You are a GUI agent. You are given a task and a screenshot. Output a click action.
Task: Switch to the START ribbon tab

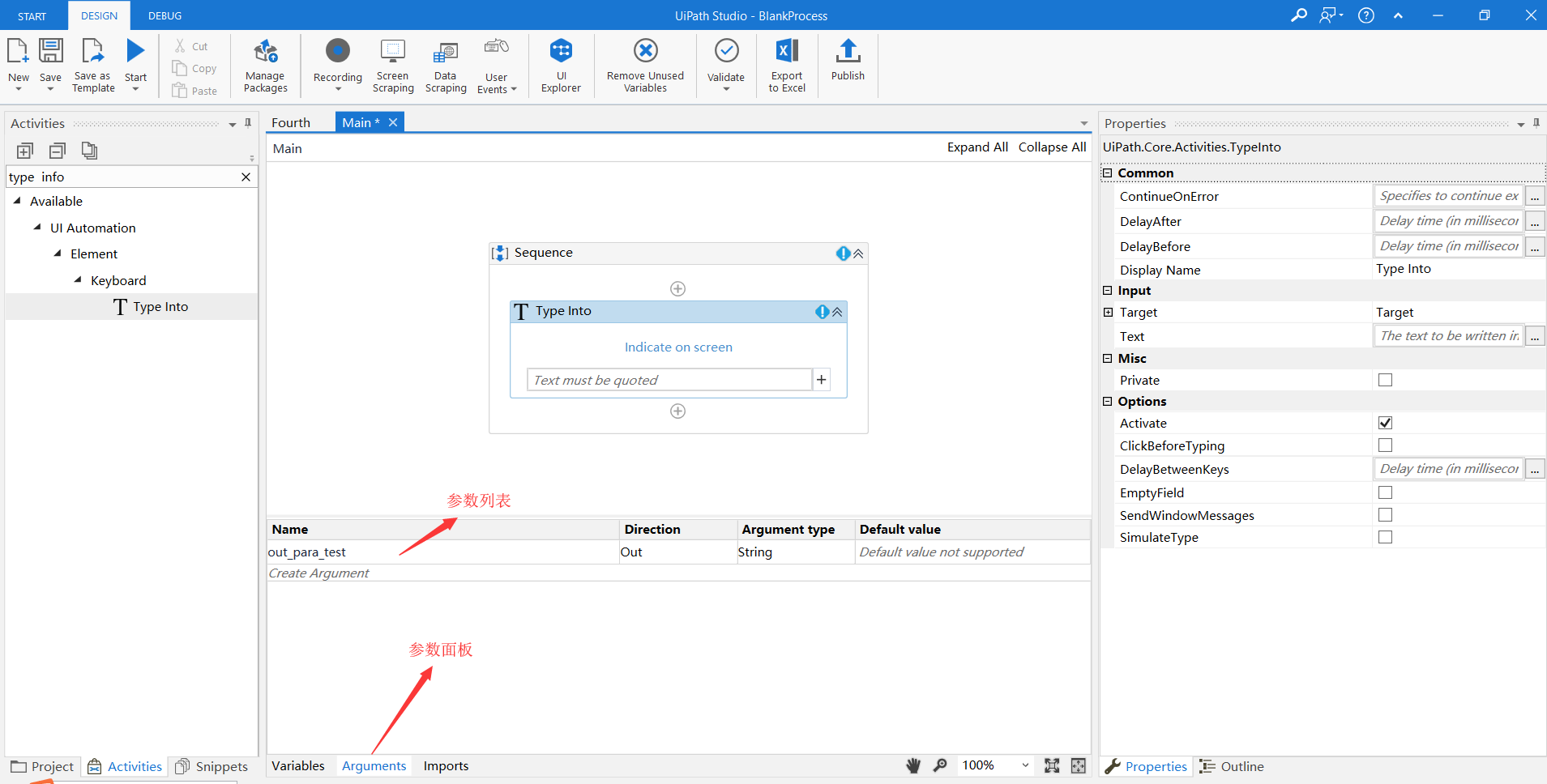pos(32,16)
